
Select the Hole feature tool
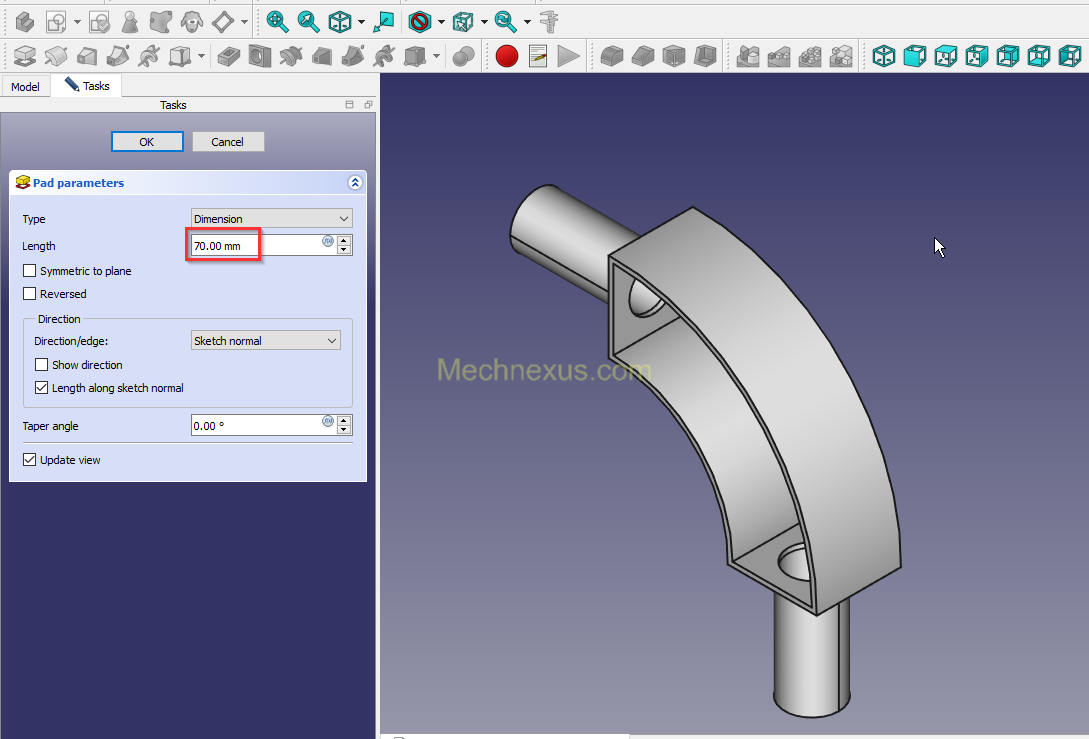point(260,56)
